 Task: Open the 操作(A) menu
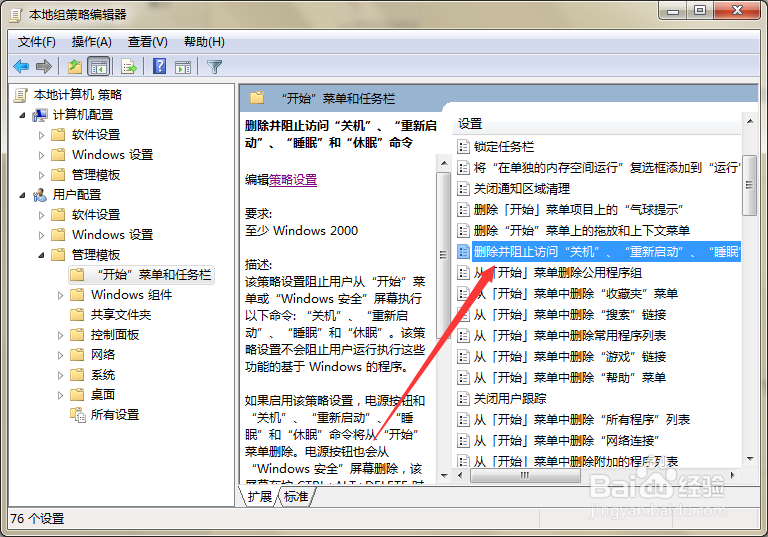[x=92, y=42]
